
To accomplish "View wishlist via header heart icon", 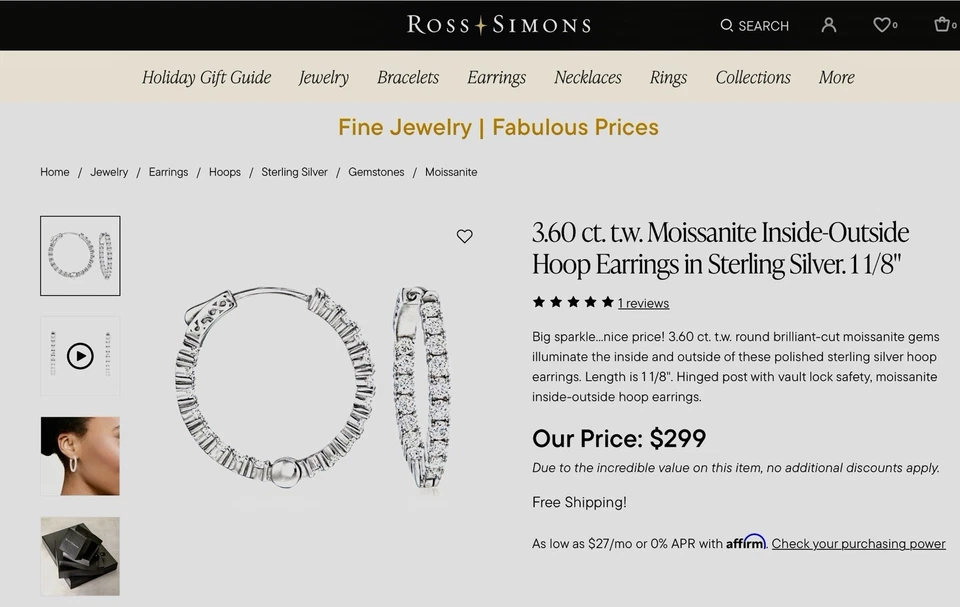I will tap(879, 25).
